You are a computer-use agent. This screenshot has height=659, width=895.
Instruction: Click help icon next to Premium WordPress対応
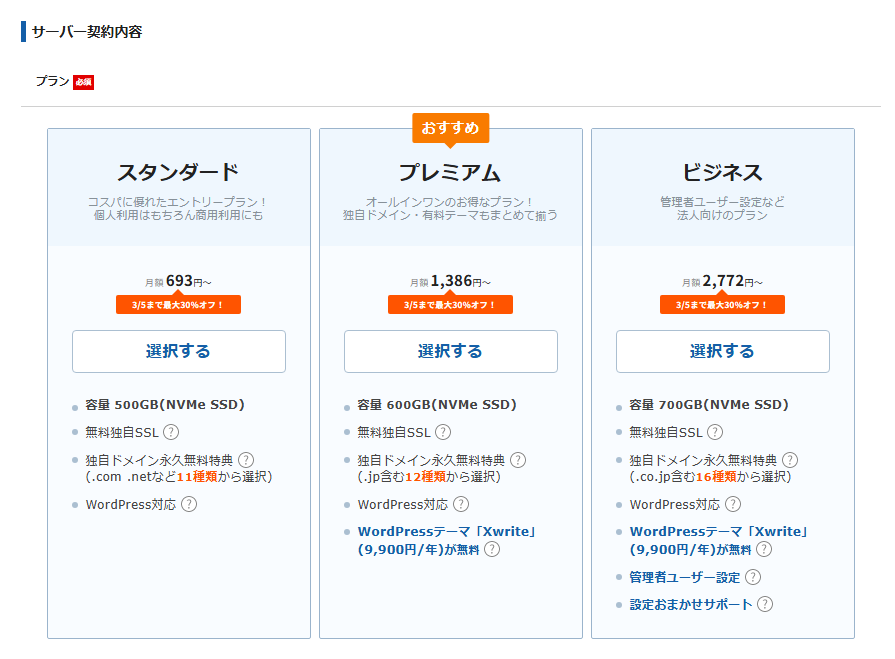click(x=461, y=505)
